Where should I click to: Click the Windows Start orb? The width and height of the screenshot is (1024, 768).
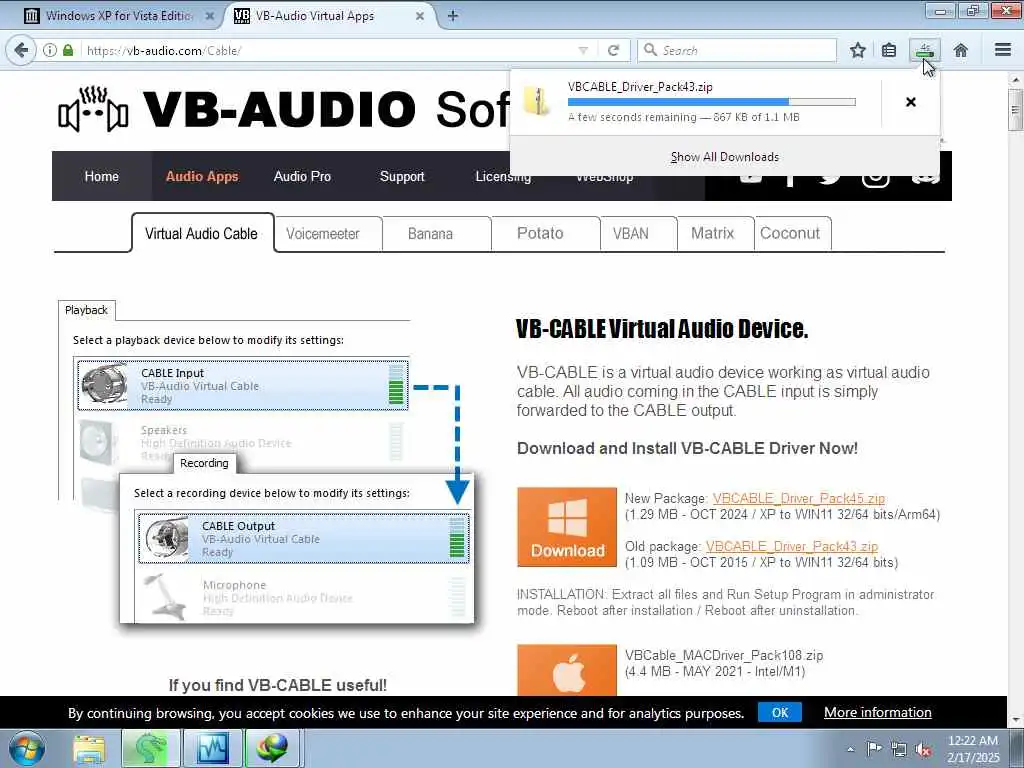(26, 748)
